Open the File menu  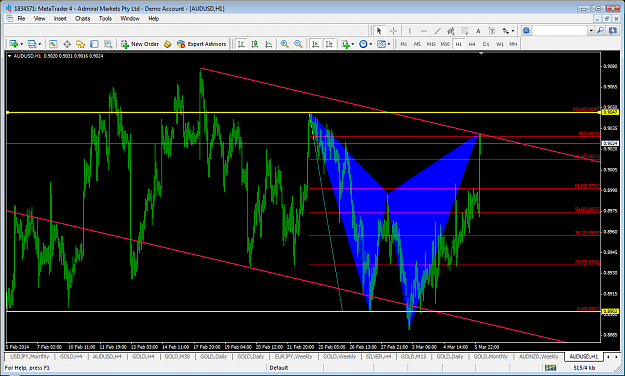pos(21,18)
